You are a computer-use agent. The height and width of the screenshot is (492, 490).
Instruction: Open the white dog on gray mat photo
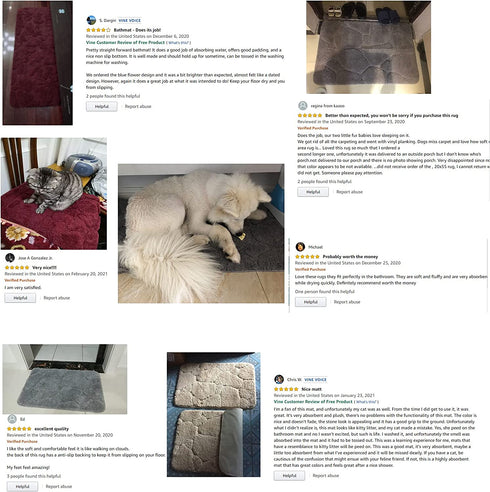[x=201, y=233]
